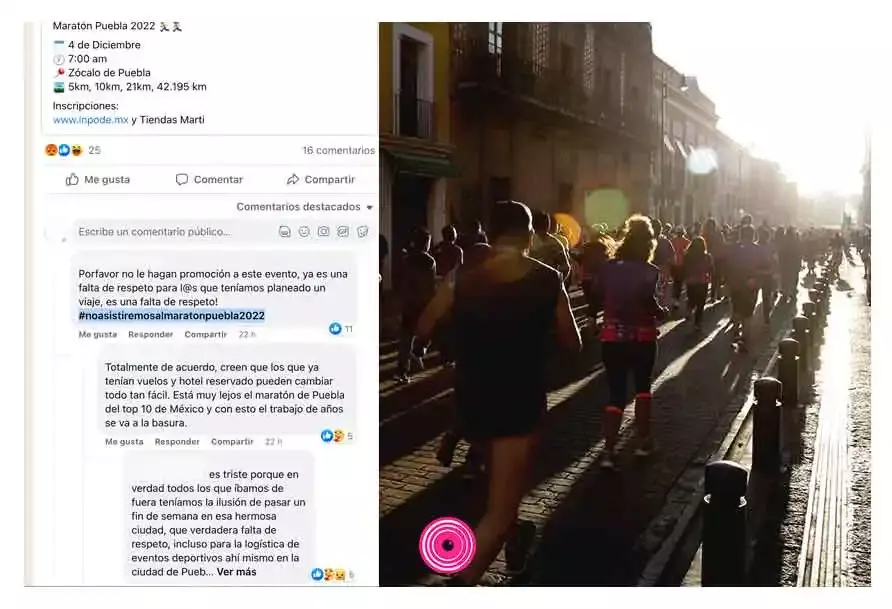Click the 'Maratón Puebla 2022' title text
The image size is (892, 609).
(104, 26)
